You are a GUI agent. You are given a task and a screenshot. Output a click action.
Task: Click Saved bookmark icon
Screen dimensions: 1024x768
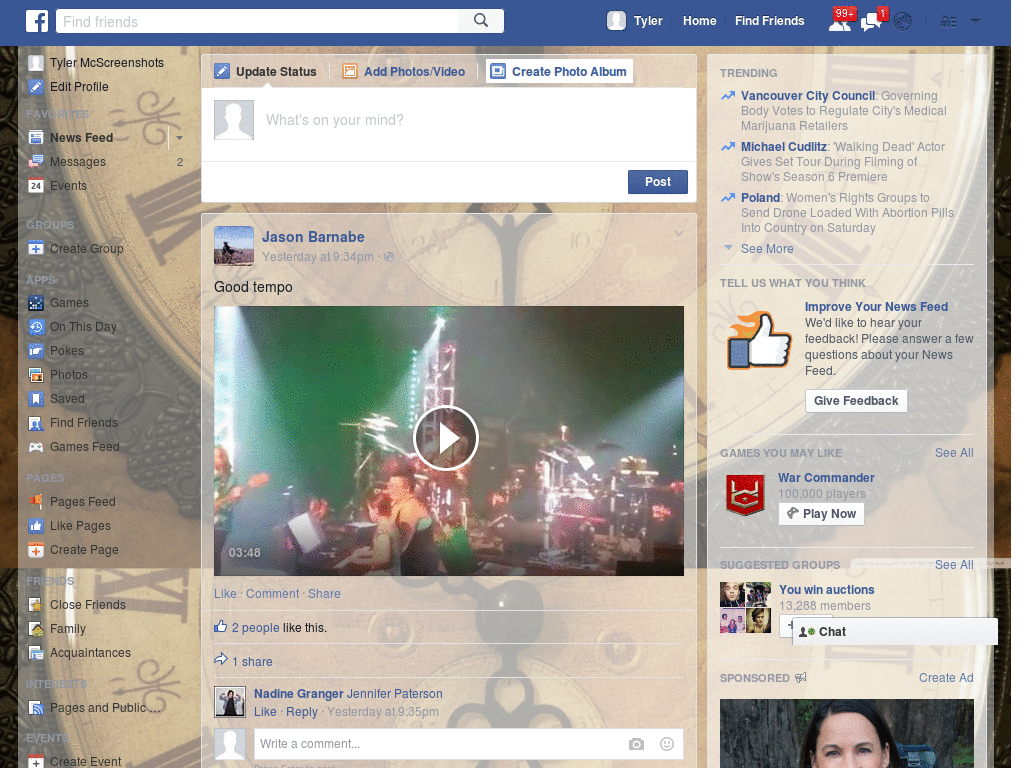click(36, 399)
